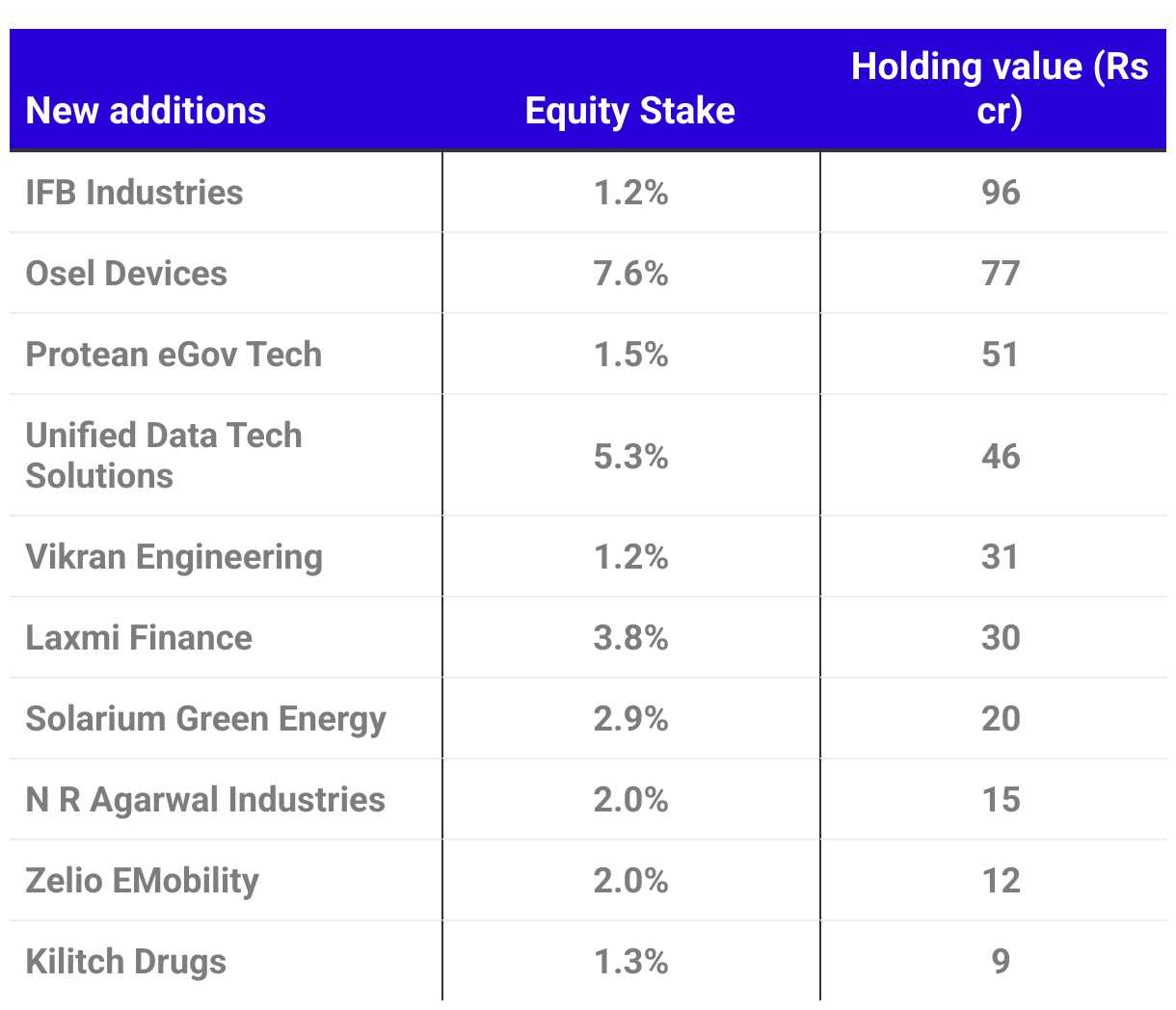This screenshot has width=1176, height=1010.
Task: Click on Zelio EMobility
Action: point(143,881)
